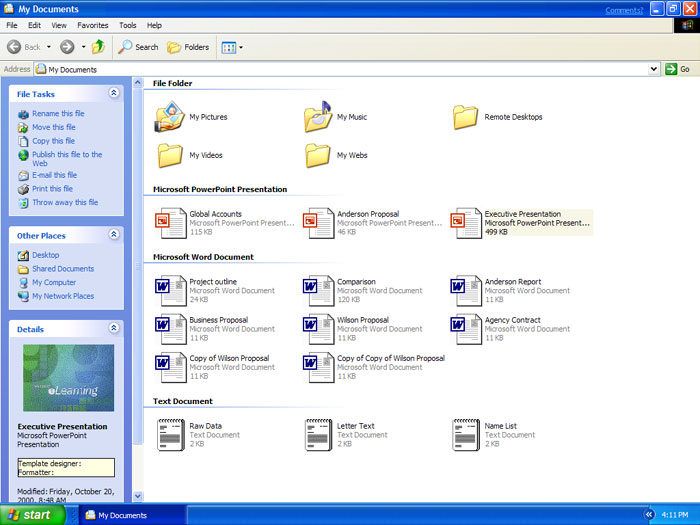
Task: Collapse the Details panel
Action: click(114, 328)
